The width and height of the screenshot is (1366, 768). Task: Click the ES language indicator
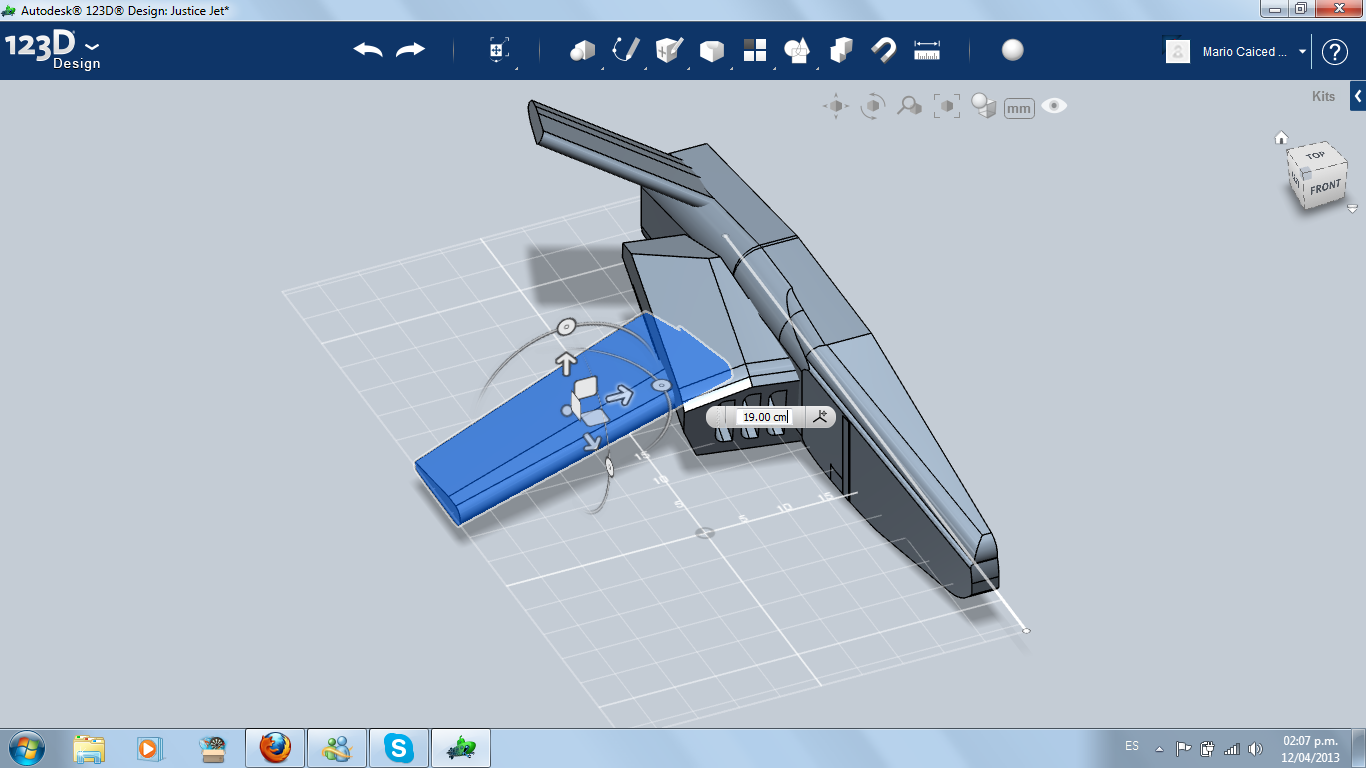click(1132, 746)
